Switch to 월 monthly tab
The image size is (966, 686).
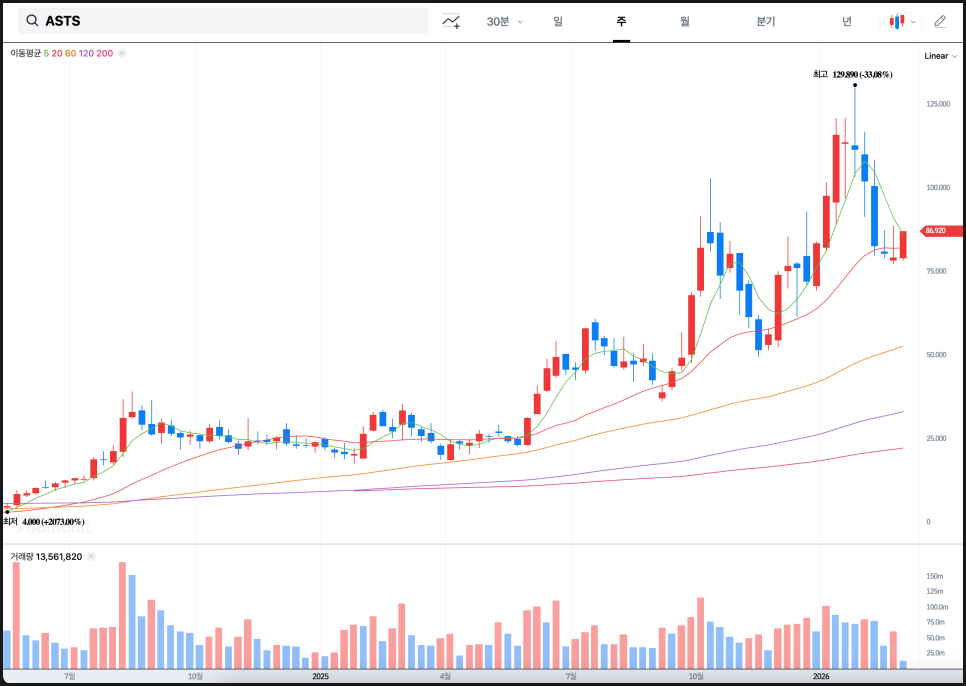[684, 21]
